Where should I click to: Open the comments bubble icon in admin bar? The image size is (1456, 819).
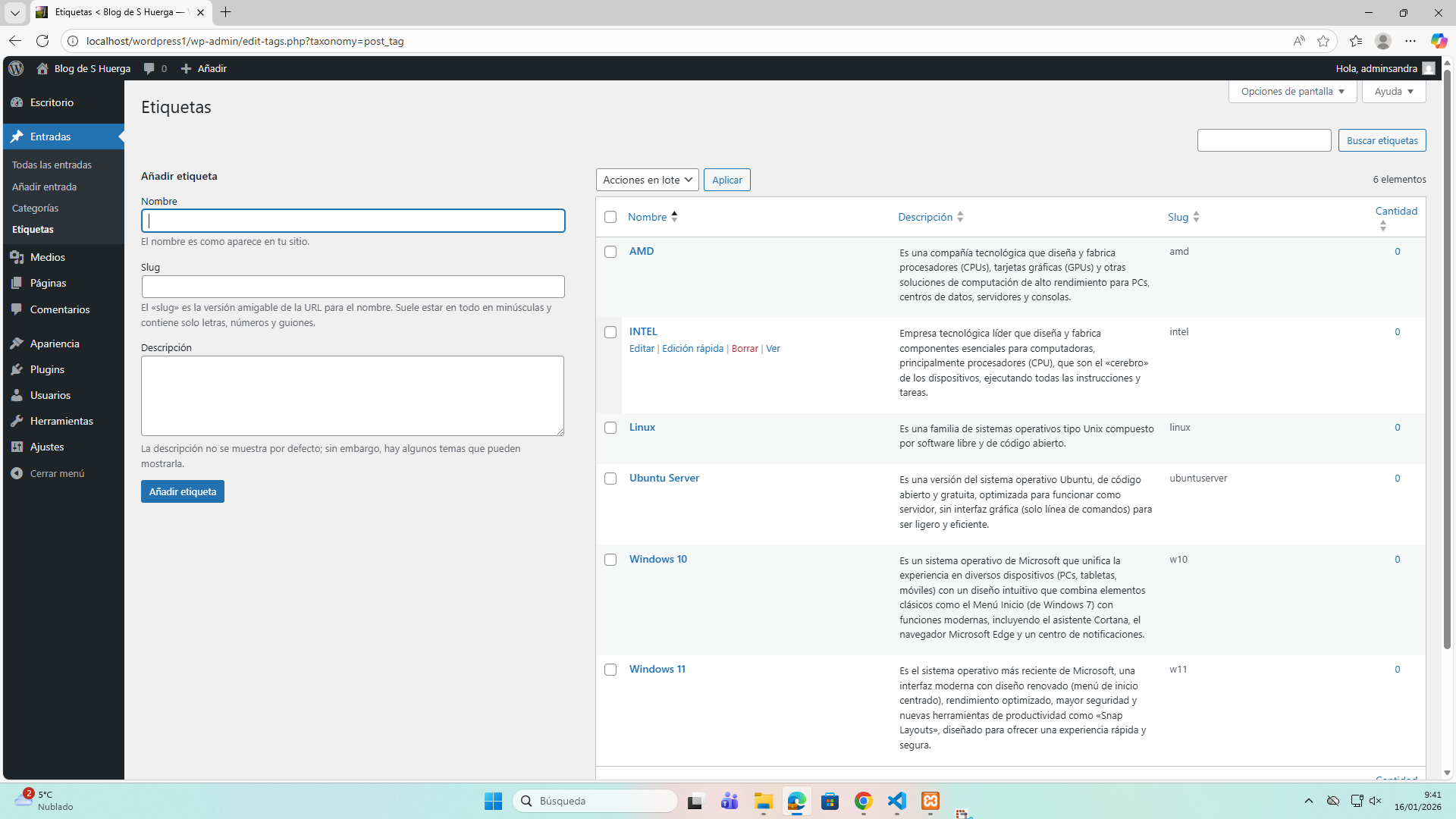(x=149, y=68)
